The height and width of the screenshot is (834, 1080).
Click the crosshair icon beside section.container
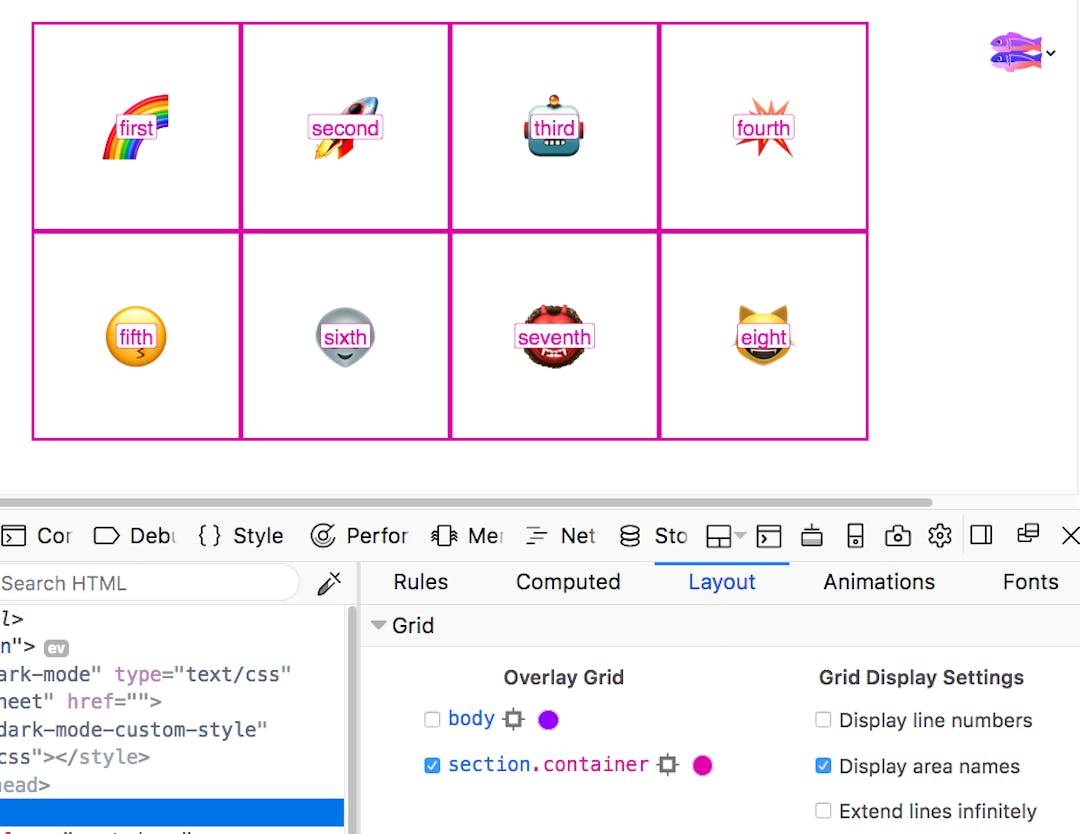pyautogui.click(x=667, y=765)
